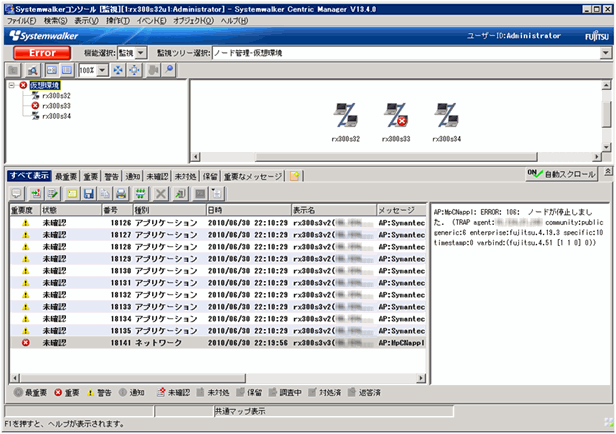Click the last document icon in event toolbar
Screen dimensions: 616x434
click(217, 193)
